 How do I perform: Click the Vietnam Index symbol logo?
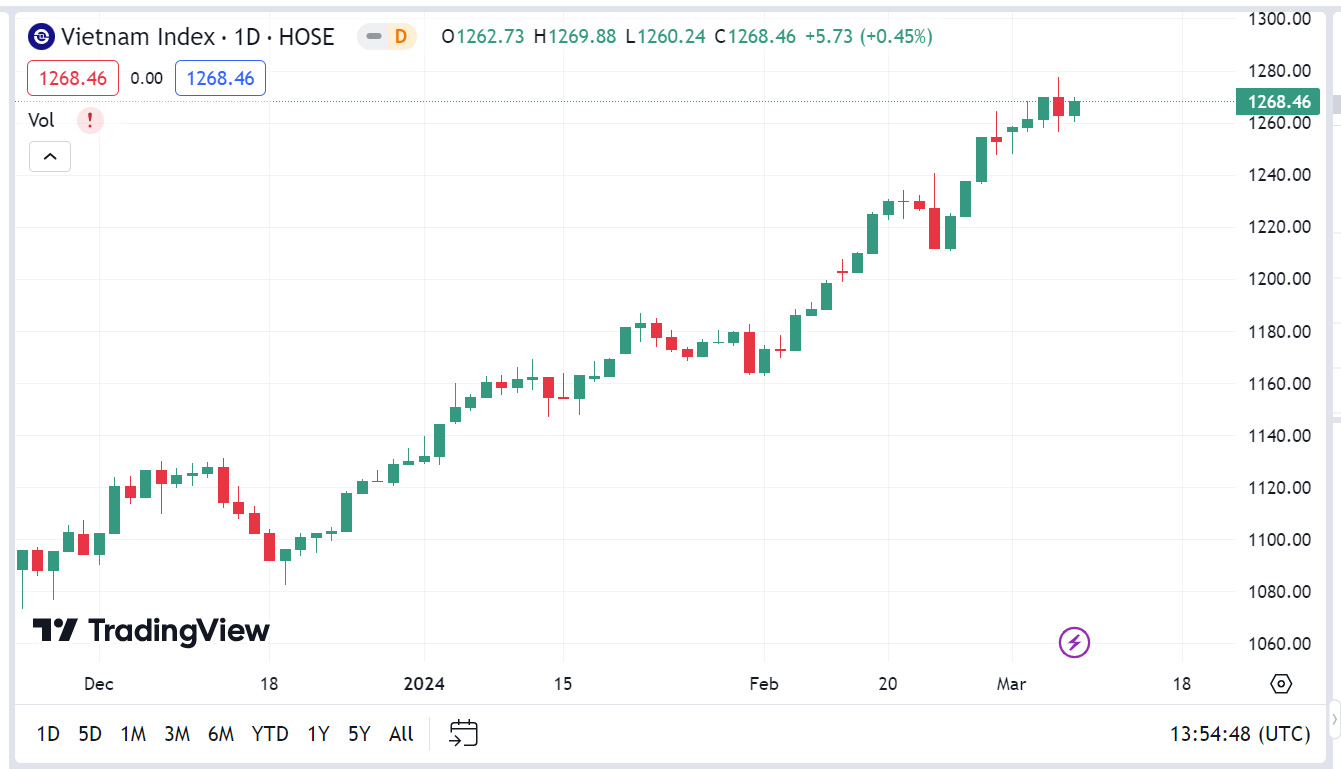42,37
